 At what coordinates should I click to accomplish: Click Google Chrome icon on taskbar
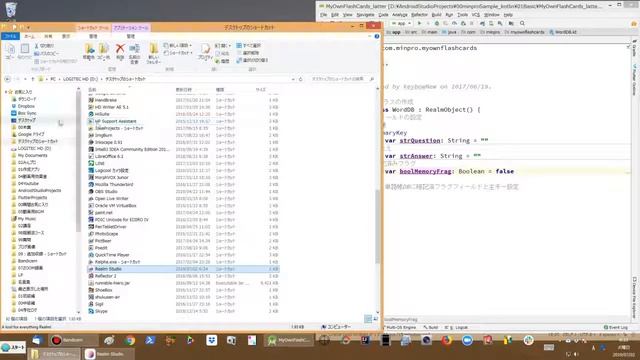130,340
